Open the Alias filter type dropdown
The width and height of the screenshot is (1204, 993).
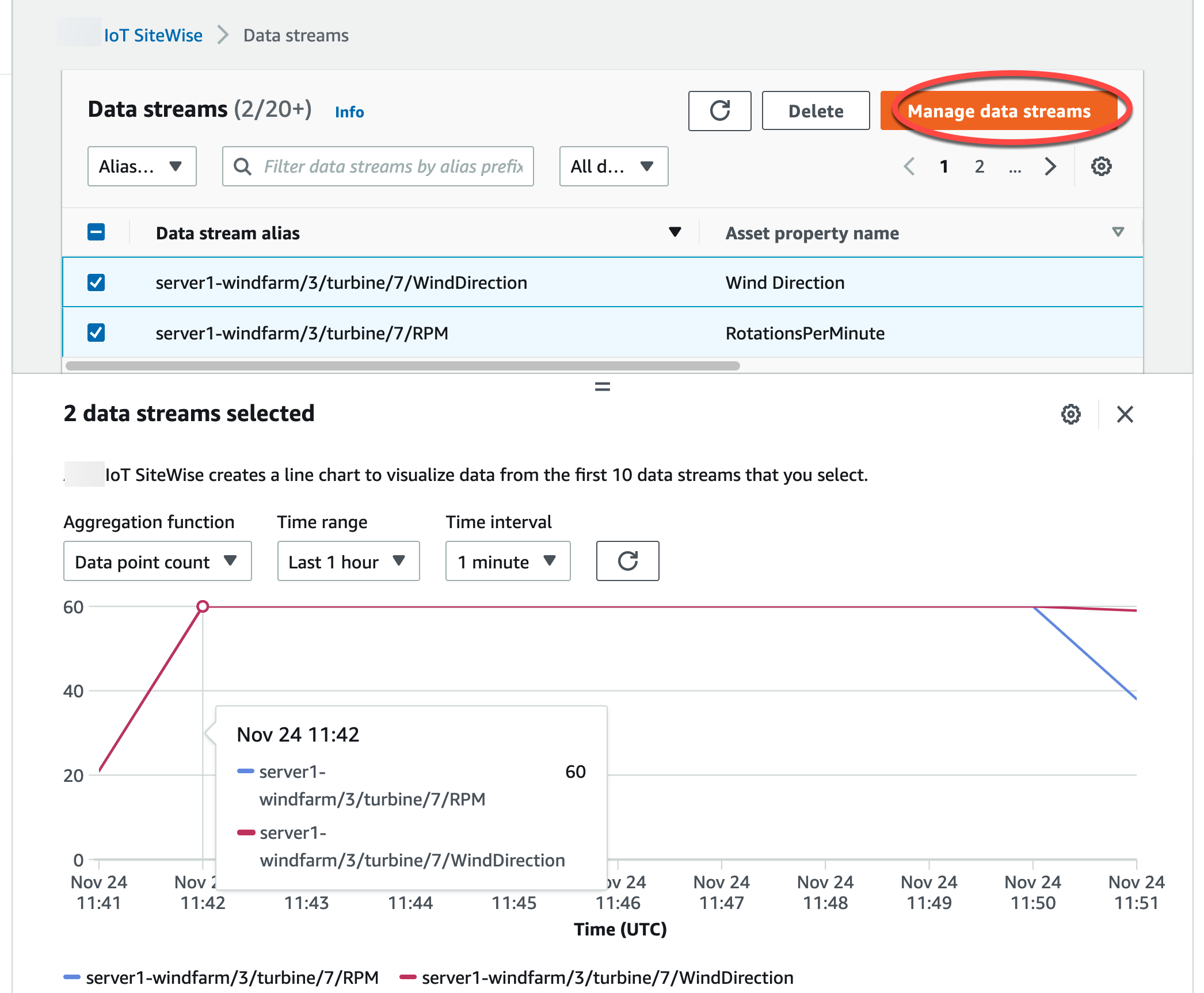click(142, 167)
